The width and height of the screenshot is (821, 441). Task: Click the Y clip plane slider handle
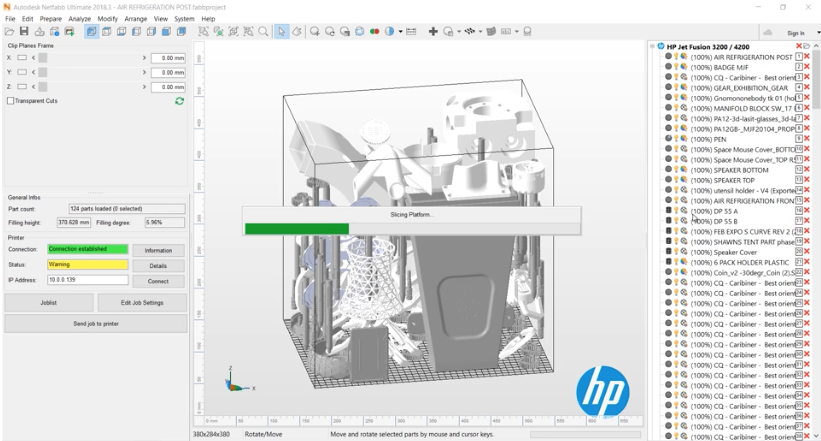[43, 72]
